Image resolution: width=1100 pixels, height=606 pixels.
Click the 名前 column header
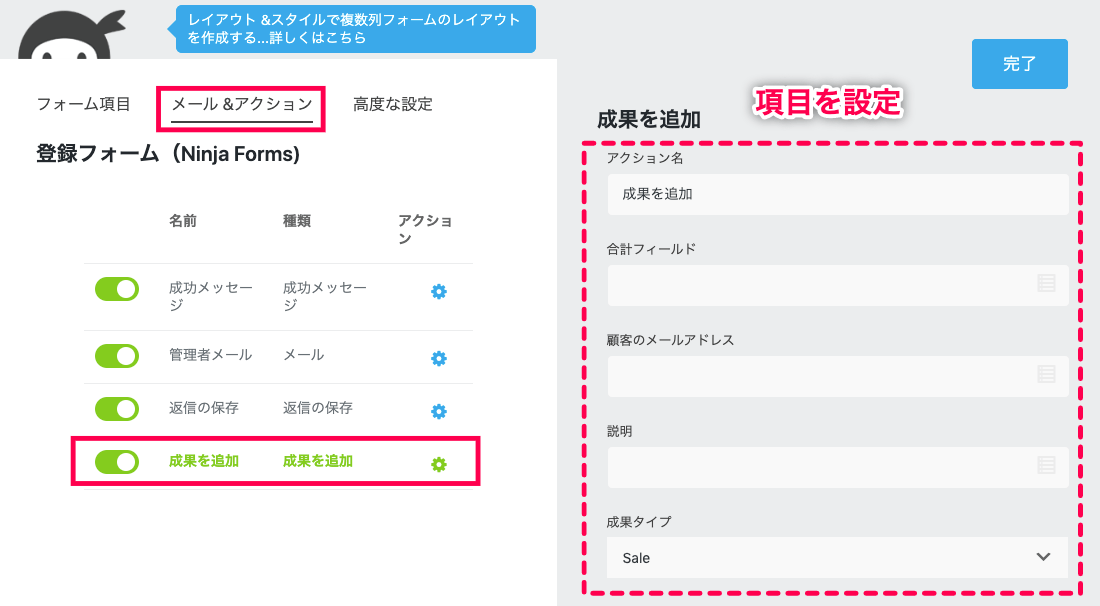point(182,221)
